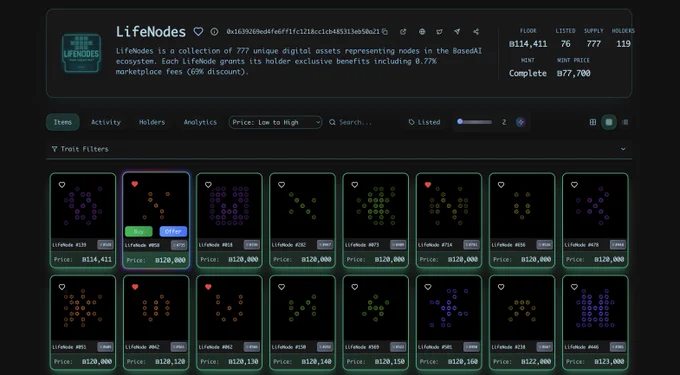Favorite the LifeNodes collection heart icon
Screen dimensions: 680x375
coord(198,32)
